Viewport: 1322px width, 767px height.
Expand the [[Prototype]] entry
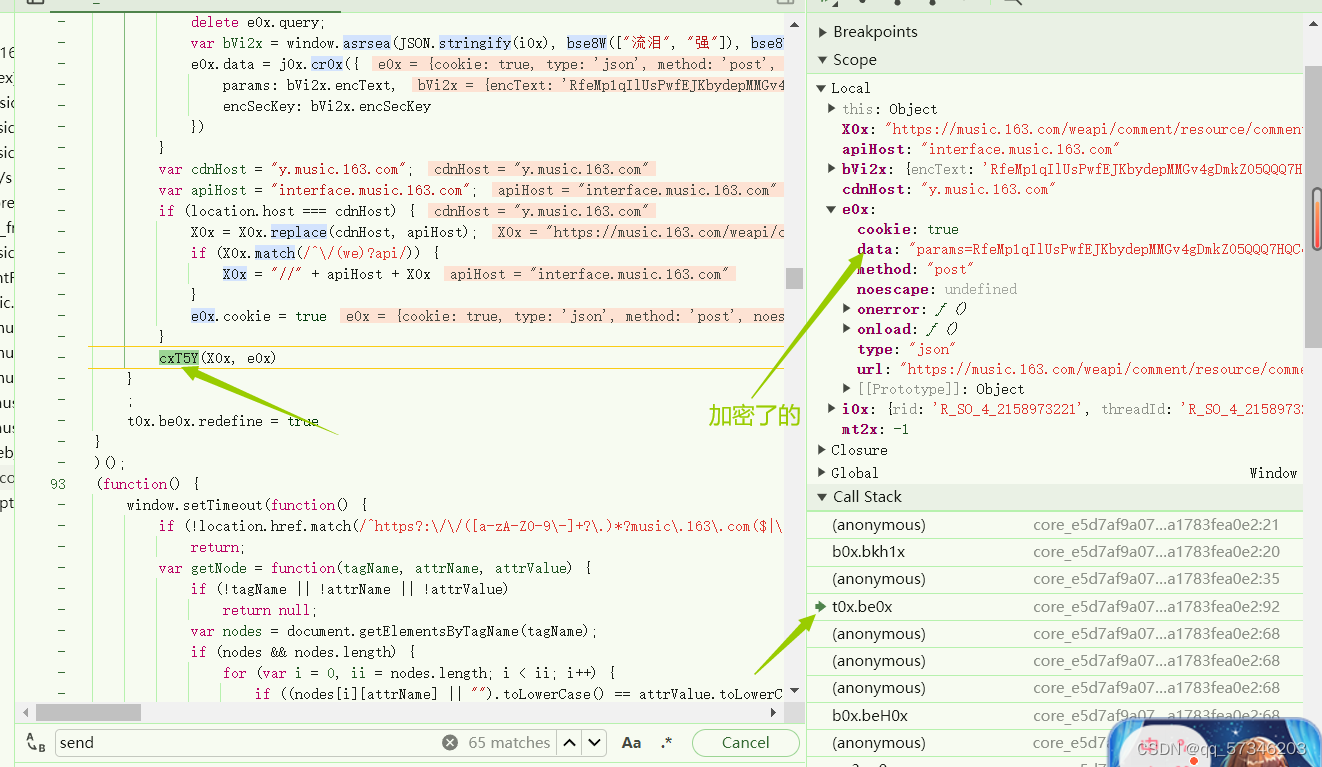coord(847,389)
